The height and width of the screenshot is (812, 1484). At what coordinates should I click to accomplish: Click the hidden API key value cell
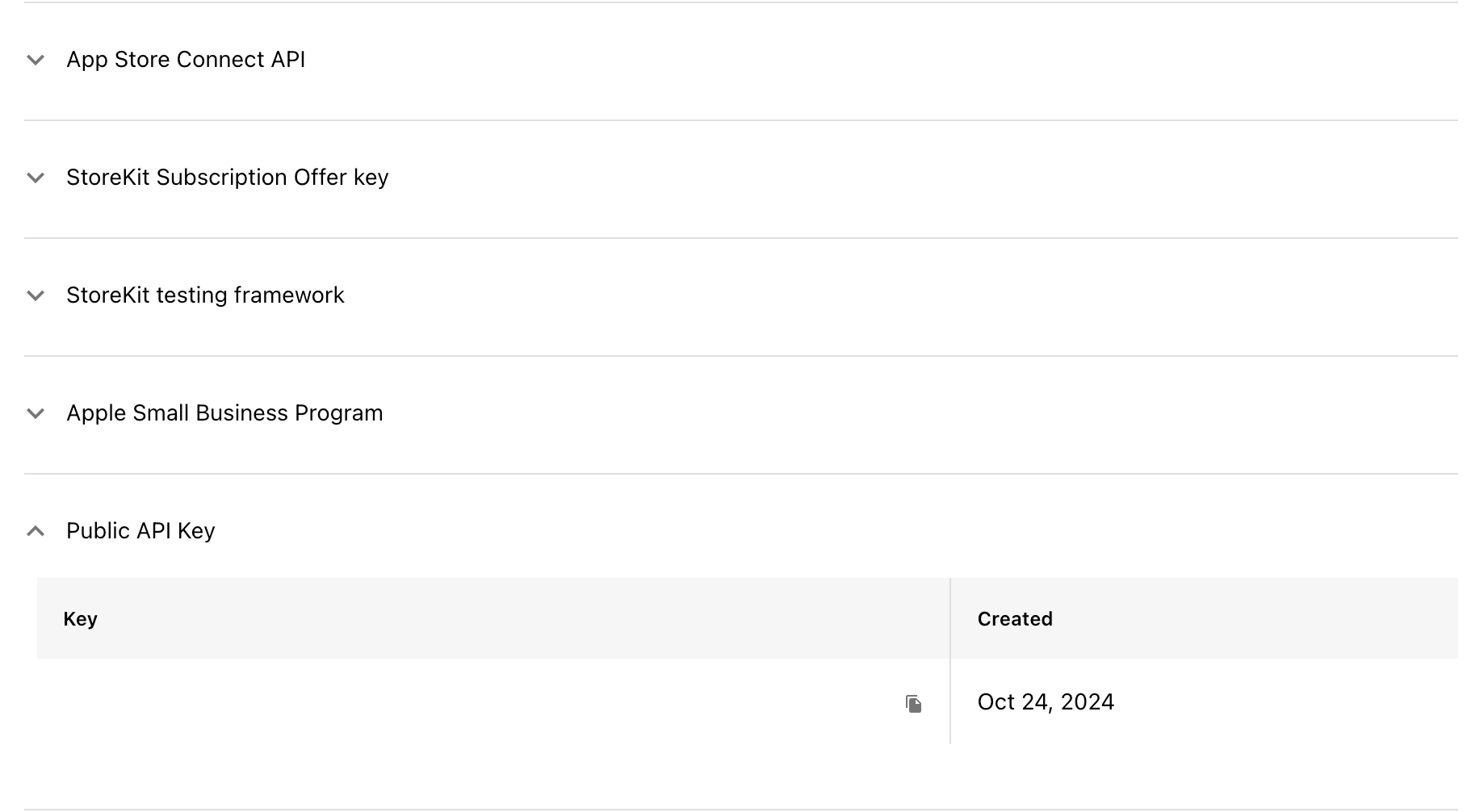(484, 701)
